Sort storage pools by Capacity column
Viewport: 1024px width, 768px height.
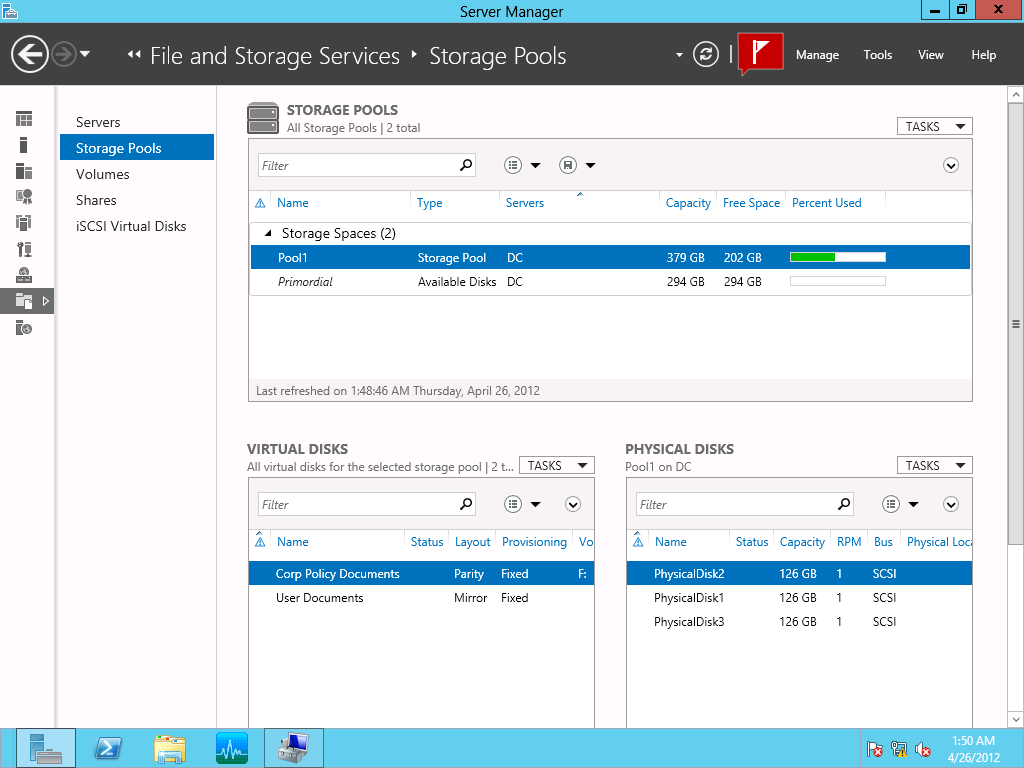point(688,203)
